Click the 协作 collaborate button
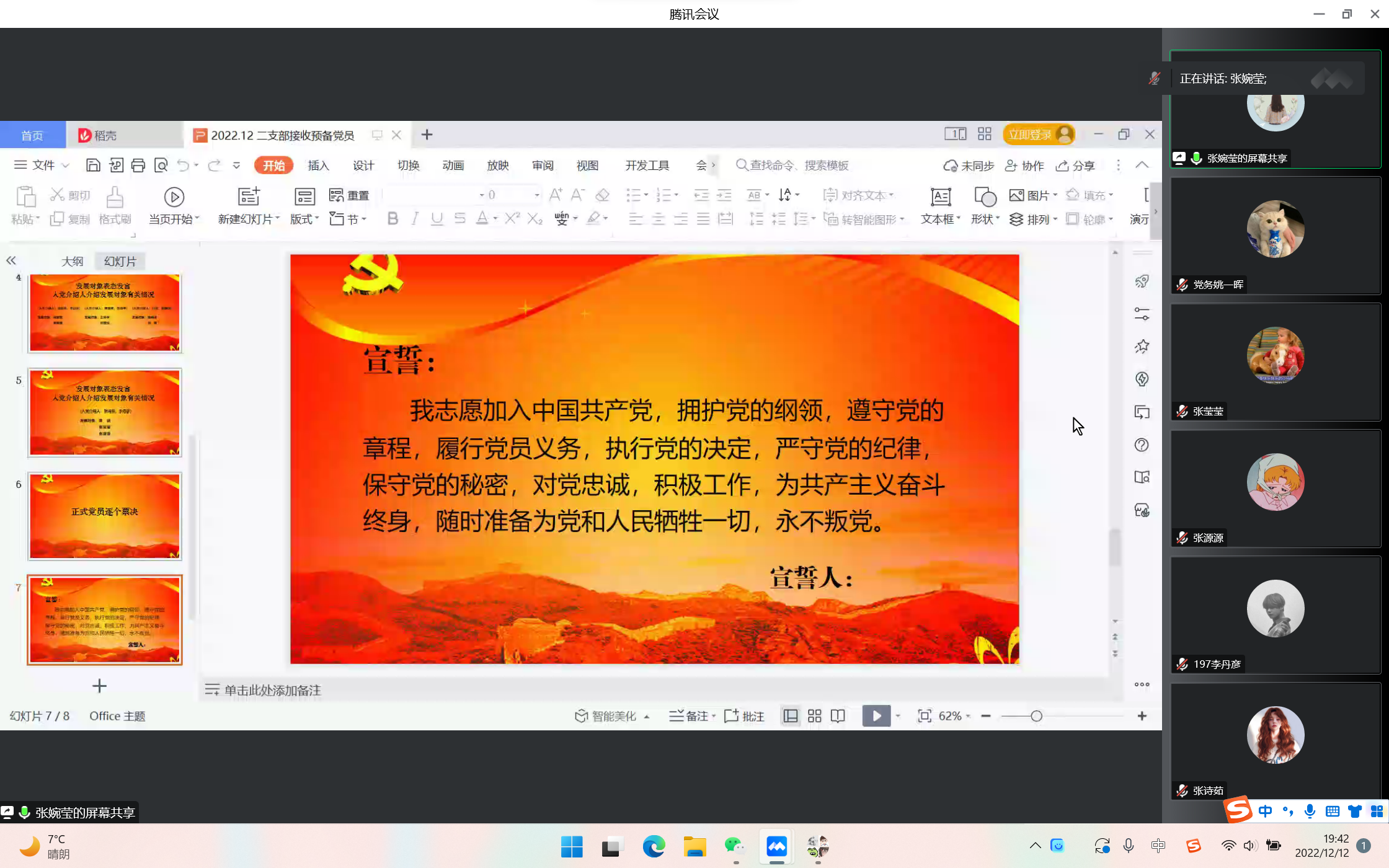The width and height of the screenshot is (1389, 868). click(1025, 166)
